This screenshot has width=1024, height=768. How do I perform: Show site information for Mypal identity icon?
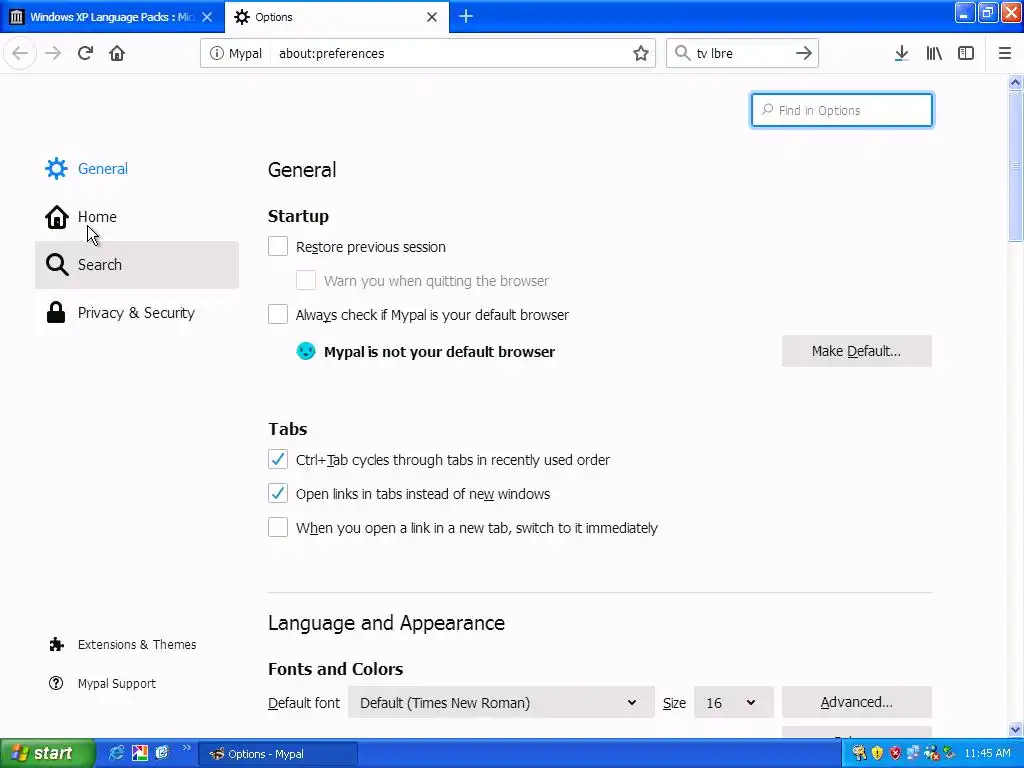click(217, 54)
